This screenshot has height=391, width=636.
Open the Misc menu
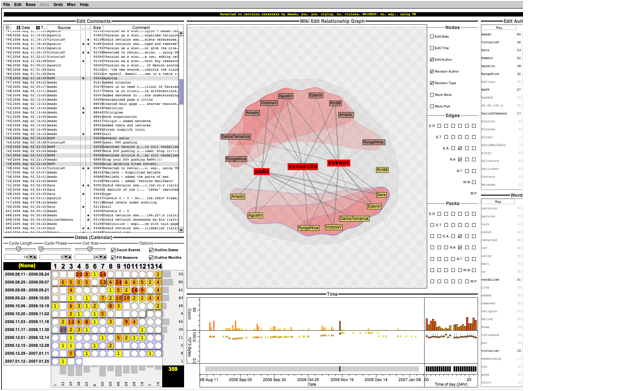[71, 4]
